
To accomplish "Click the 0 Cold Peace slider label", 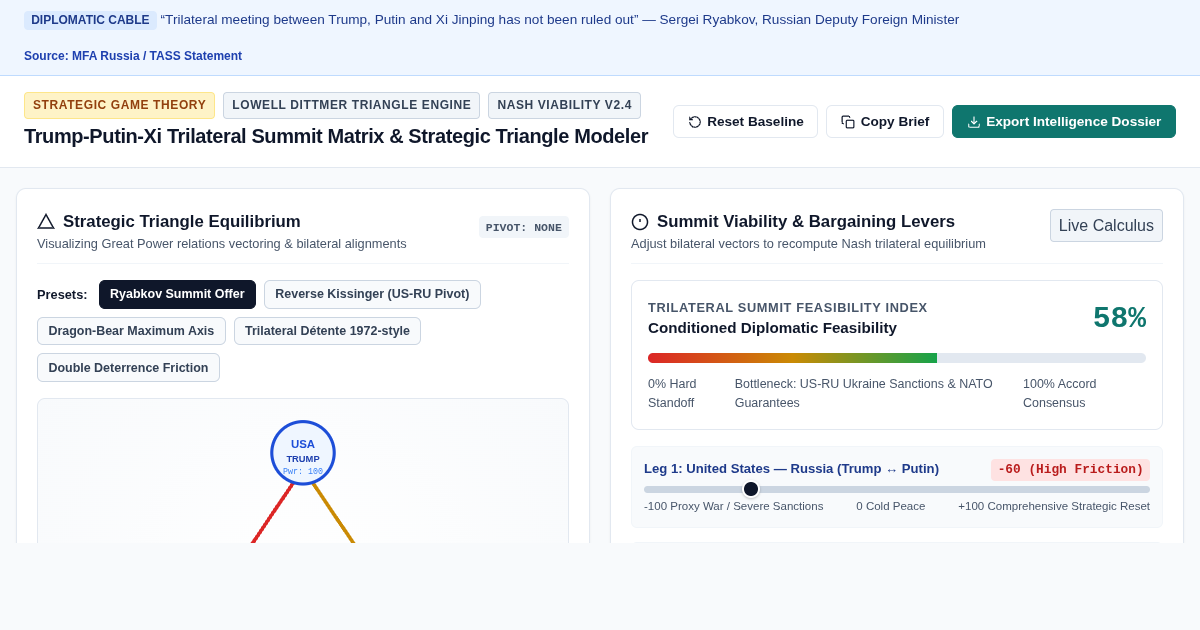I will tap(890, 506).
